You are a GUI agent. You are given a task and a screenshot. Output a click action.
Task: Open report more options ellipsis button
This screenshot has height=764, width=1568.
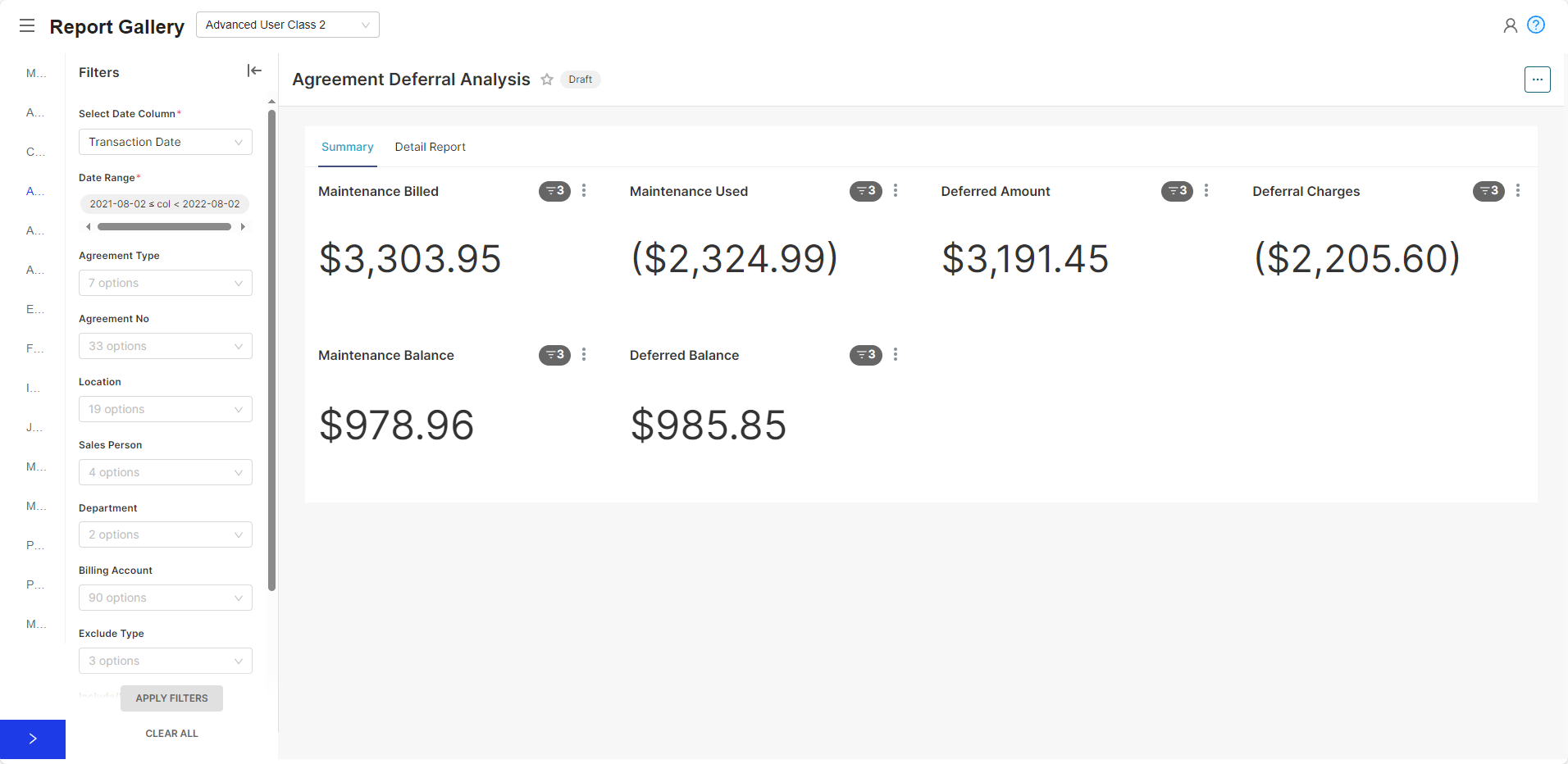pos(1537,80)
